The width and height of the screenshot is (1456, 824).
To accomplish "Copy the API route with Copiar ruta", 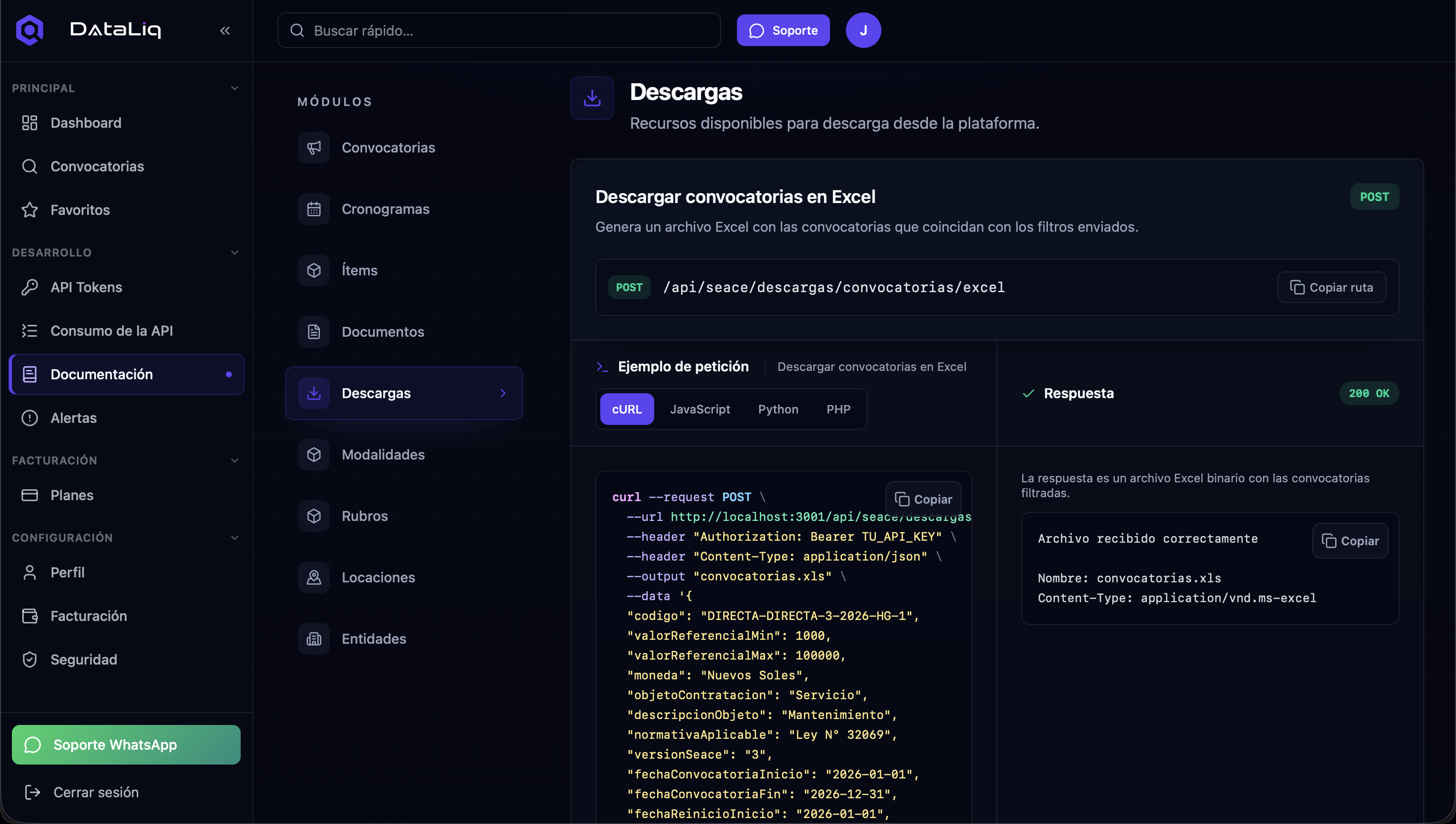I will (x=1332, y=288).
